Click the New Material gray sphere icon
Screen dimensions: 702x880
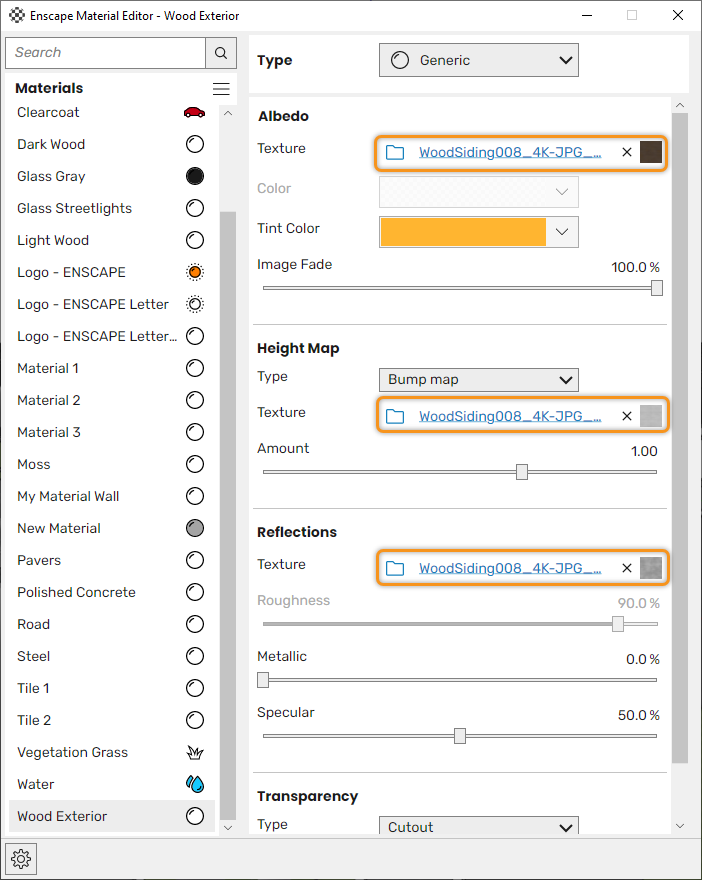[x=195, y=528]
